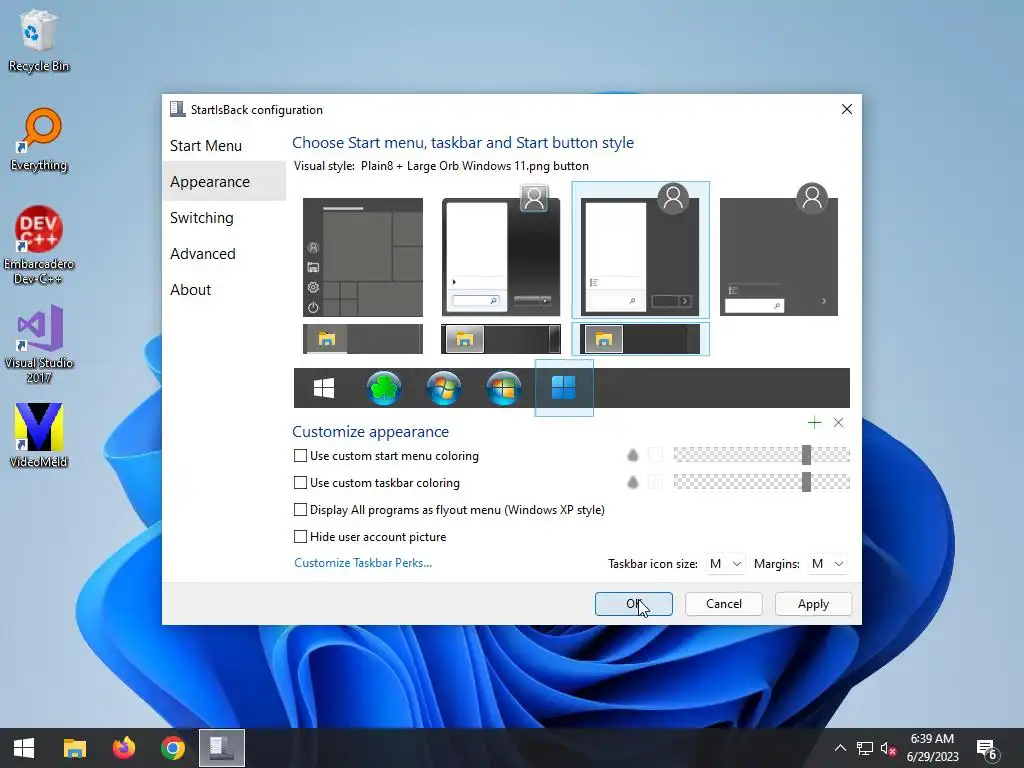Image resolution: width=1024 pixels, height=768 pixels.
Task: Launch the VideoMeld desktop shortcut
Action: coord(39,436)
